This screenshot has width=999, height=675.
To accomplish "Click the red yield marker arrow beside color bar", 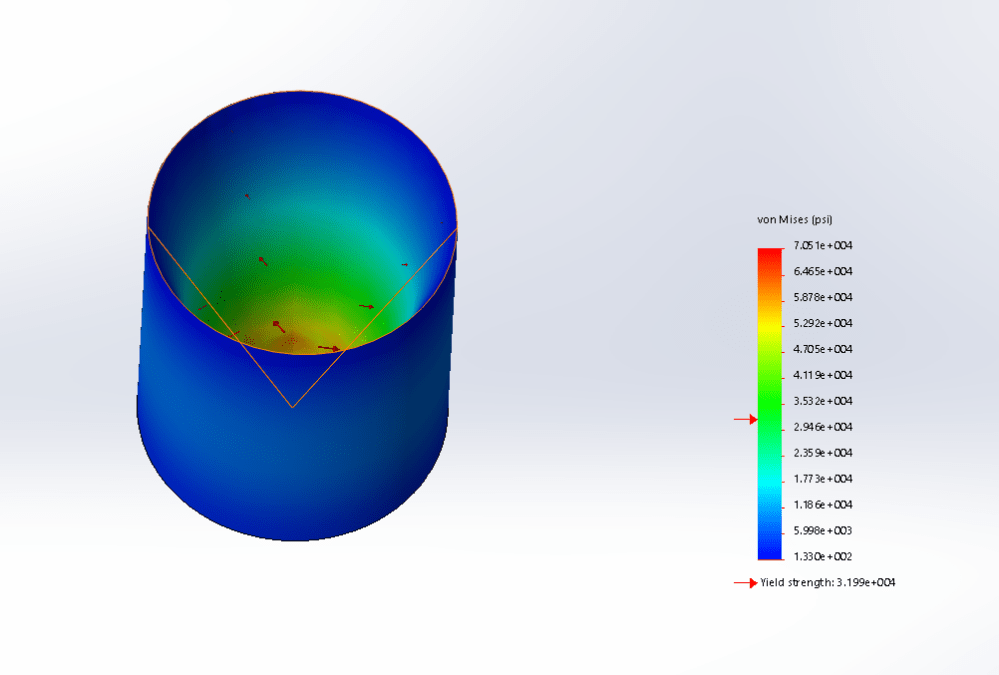I will (746, 420).
